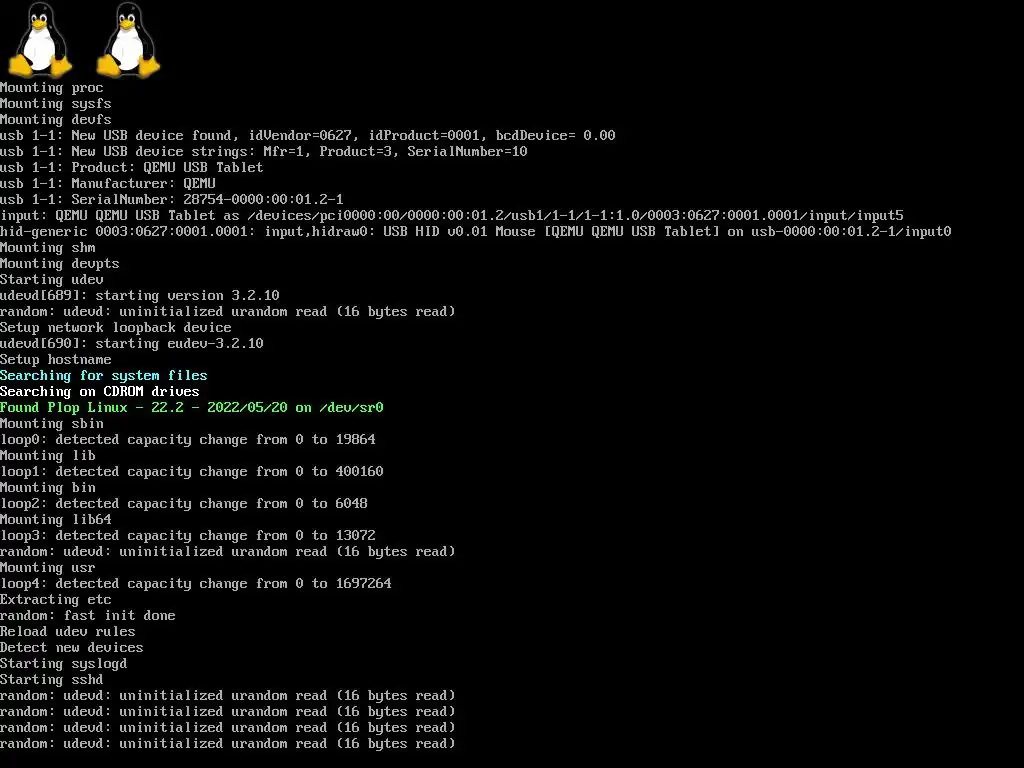Click the 'Extracting etc' line

(56, 600)
